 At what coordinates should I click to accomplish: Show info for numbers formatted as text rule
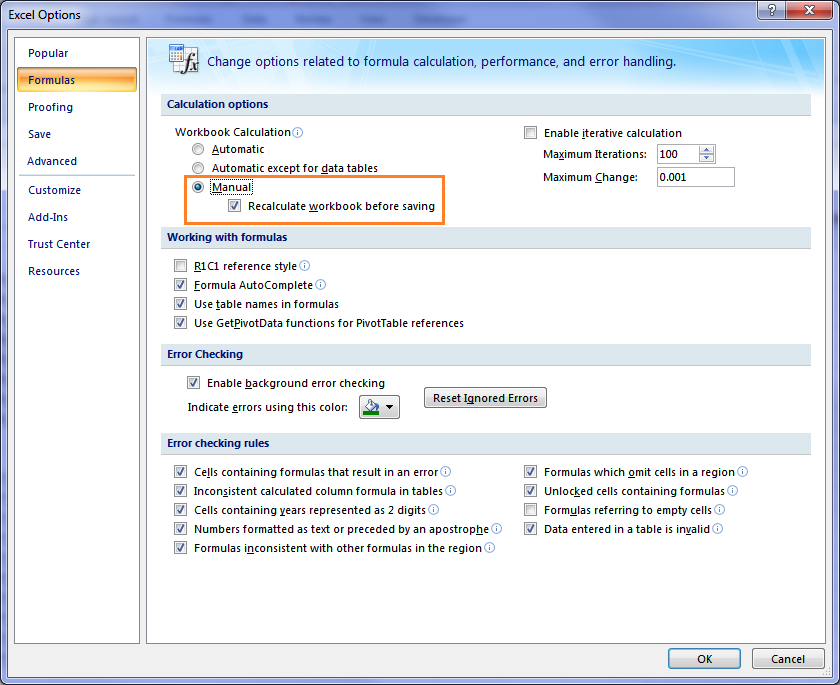[x=497, y=529]
